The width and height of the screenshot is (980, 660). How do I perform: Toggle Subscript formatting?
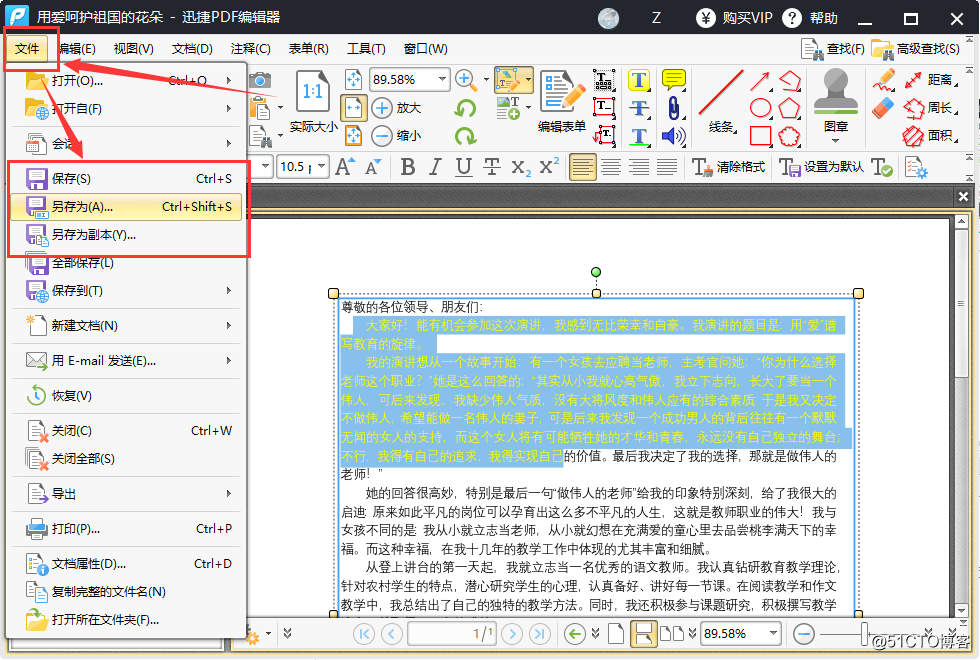pos(520,168)
